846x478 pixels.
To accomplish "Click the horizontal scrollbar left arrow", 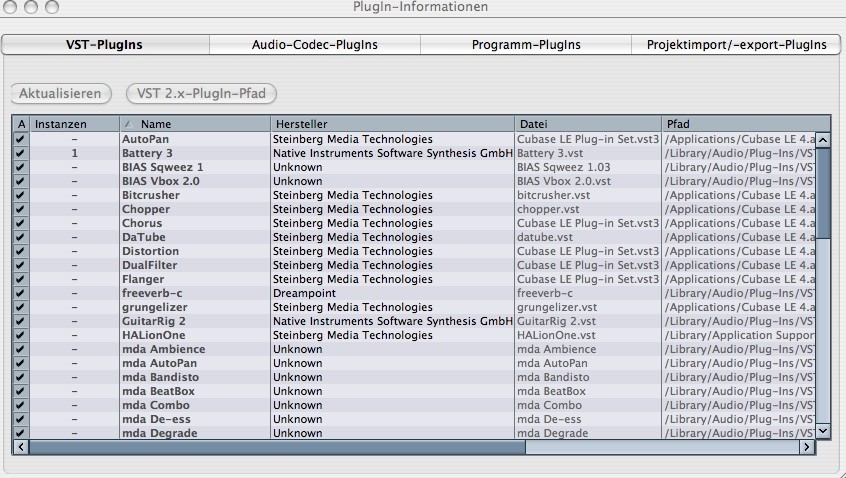I will pyautogui.click(x=21, y=447).
